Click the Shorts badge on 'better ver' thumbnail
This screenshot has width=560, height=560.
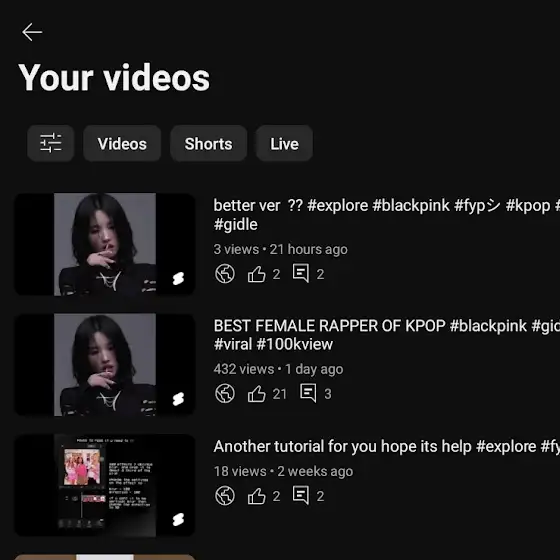(178, 279)
